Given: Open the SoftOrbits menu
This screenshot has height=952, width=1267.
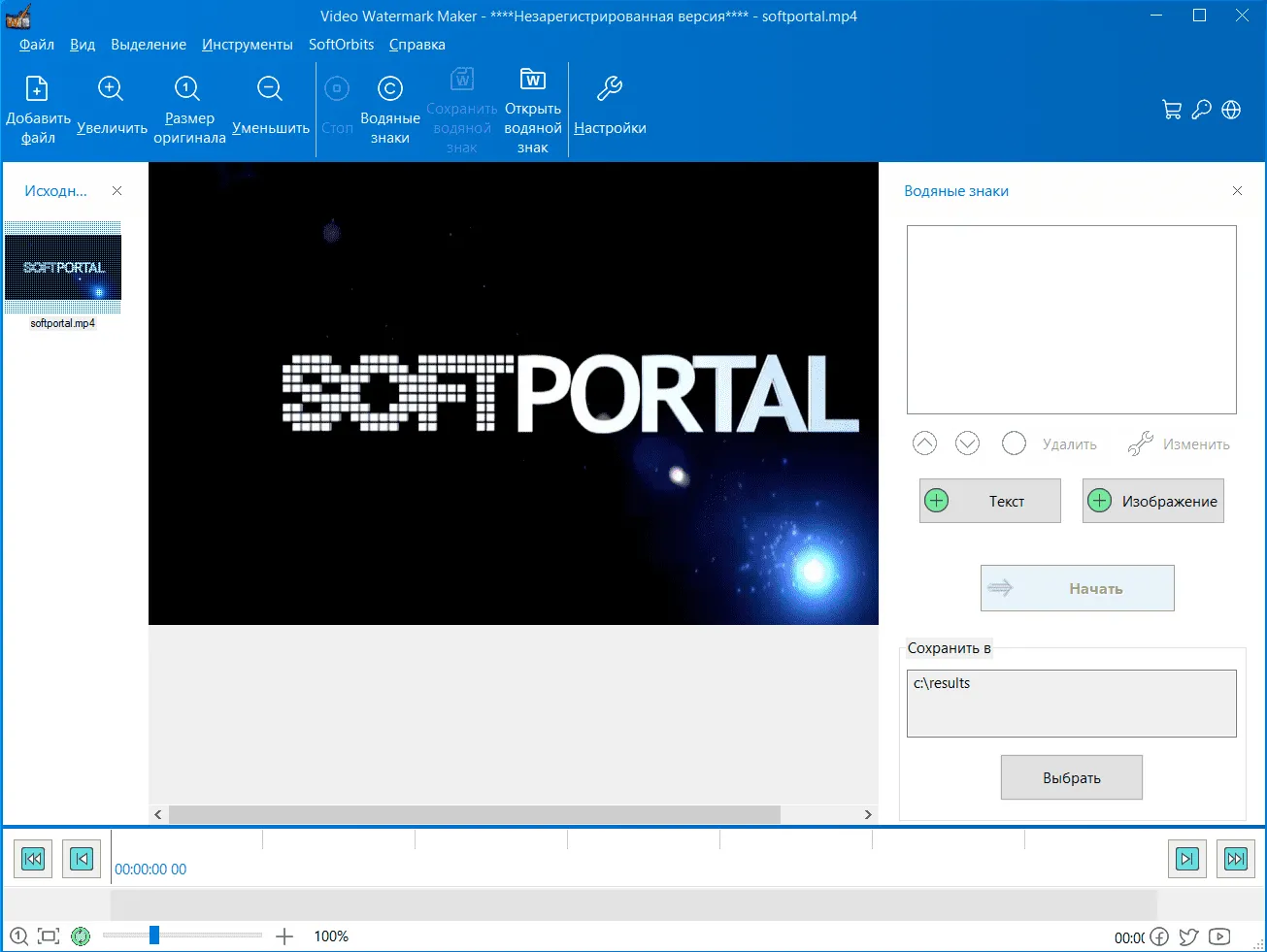Looking at the screenshot, I should pos(341,45).
